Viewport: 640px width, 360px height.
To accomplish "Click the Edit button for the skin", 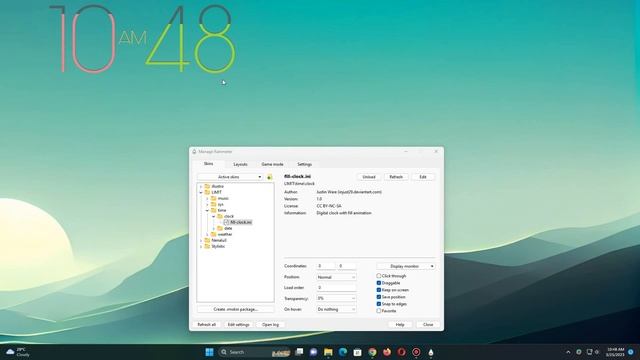I will tap(423, 177).
